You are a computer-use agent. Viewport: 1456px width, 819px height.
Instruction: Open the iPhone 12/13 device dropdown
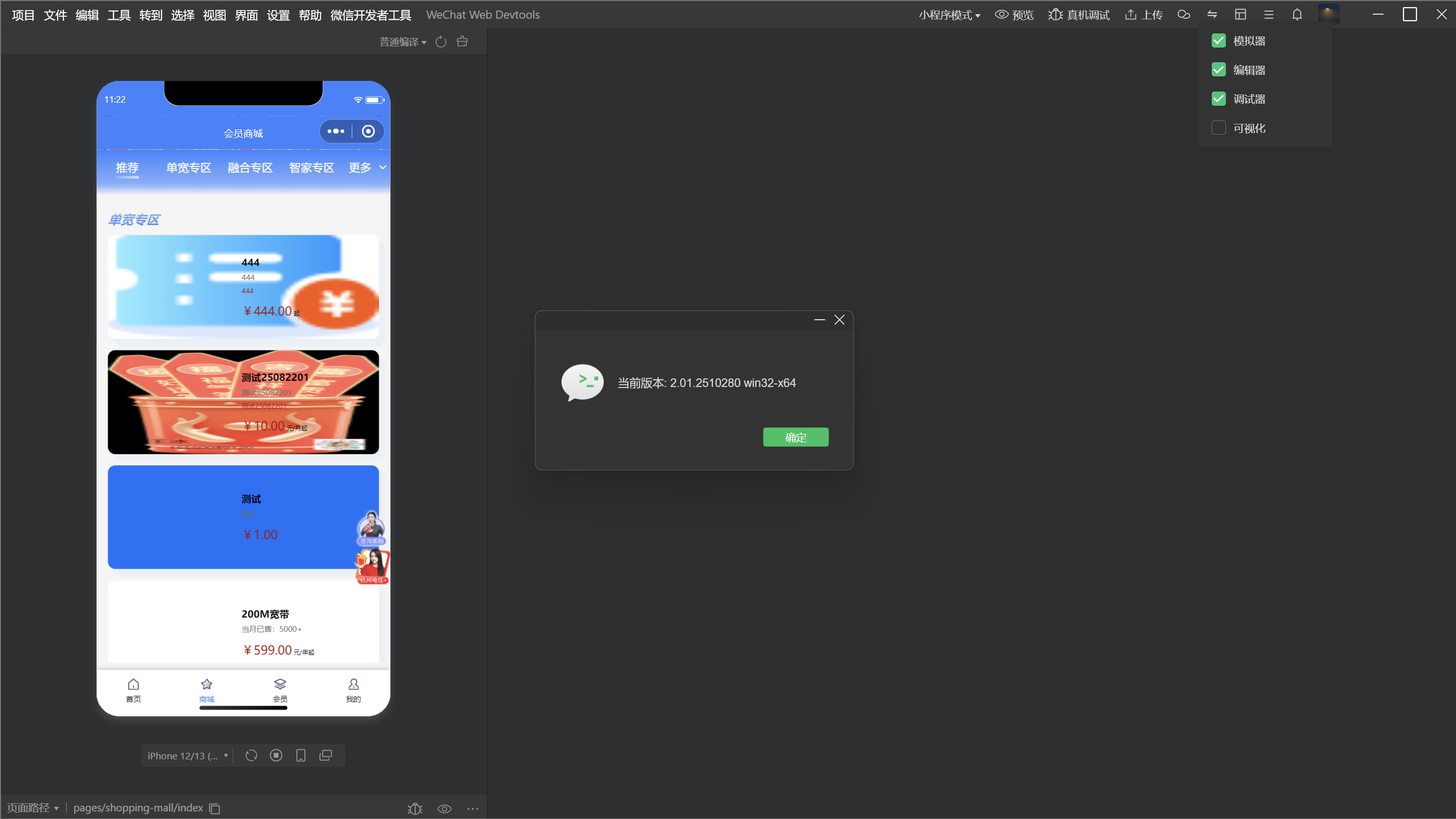point(187,756)
